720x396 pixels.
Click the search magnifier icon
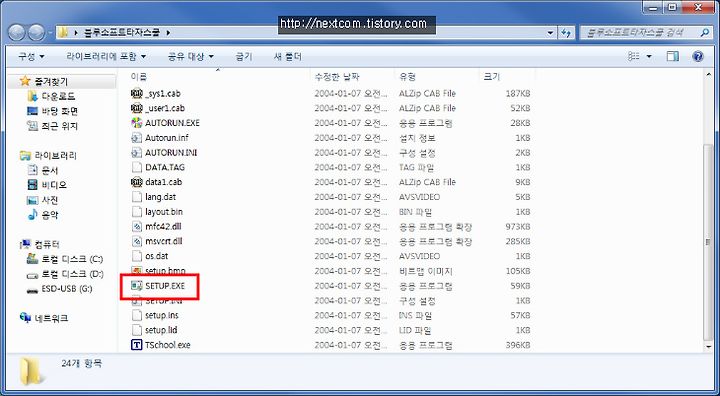coord(704,33)
